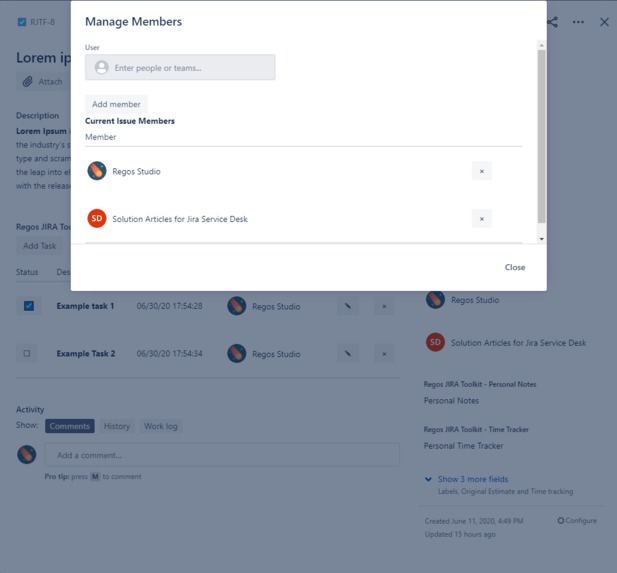Click Solution Articles for Jira Service Desk name

click(180, 219)
